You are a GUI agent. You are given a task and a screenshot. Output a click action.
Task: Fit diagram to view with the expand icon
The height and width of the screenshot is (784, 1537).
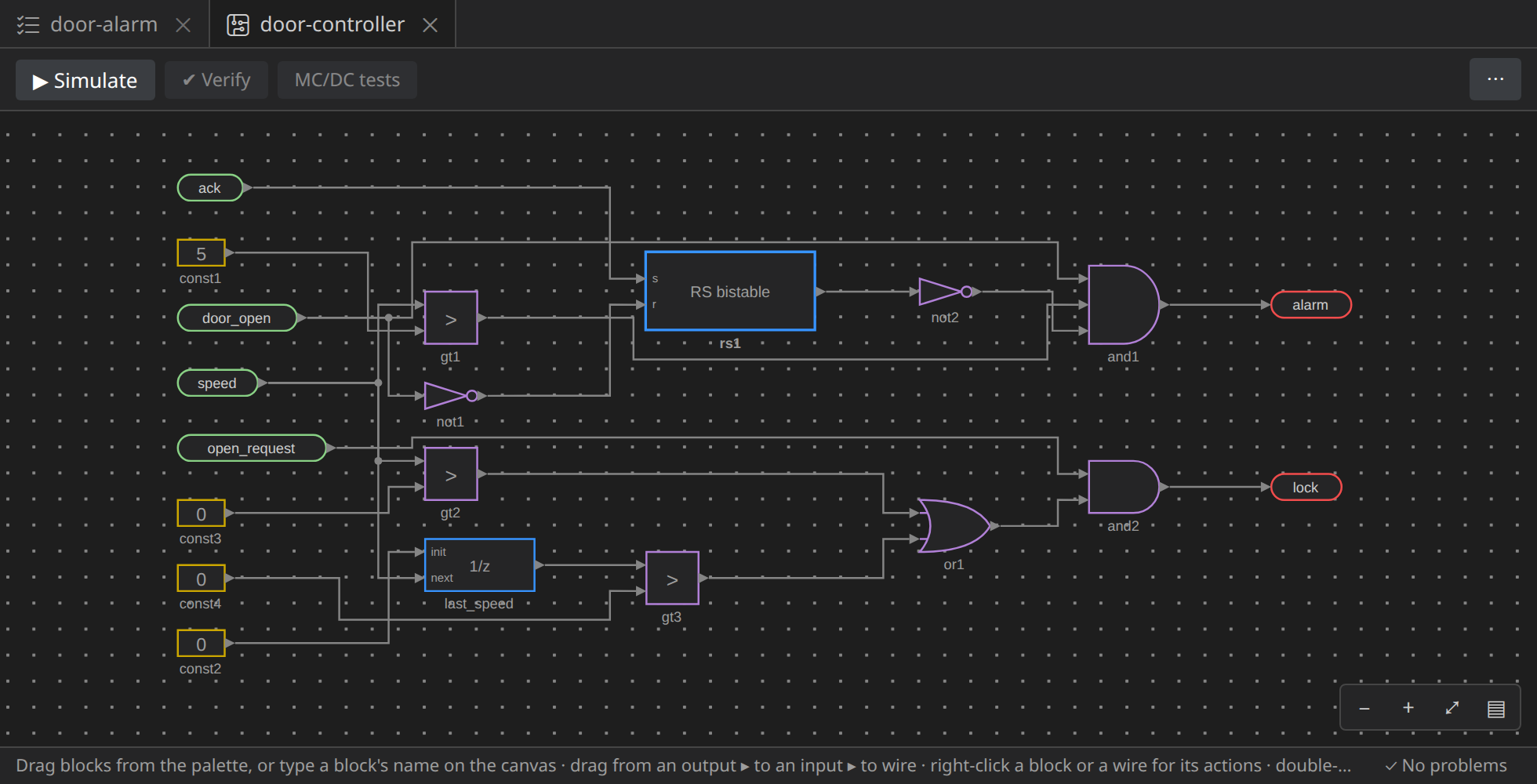(x=1452, y=708)
